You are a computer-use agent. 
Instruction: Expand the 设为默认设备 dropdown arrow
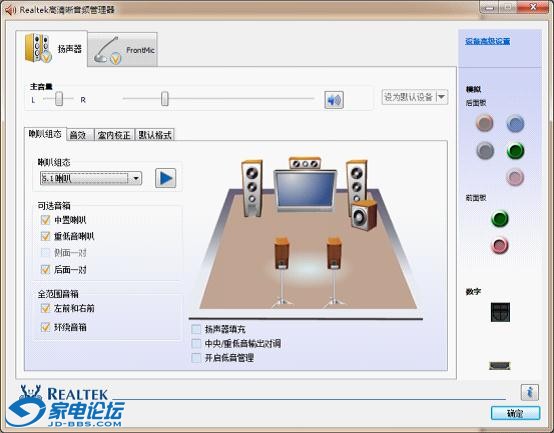click(442, 97)
